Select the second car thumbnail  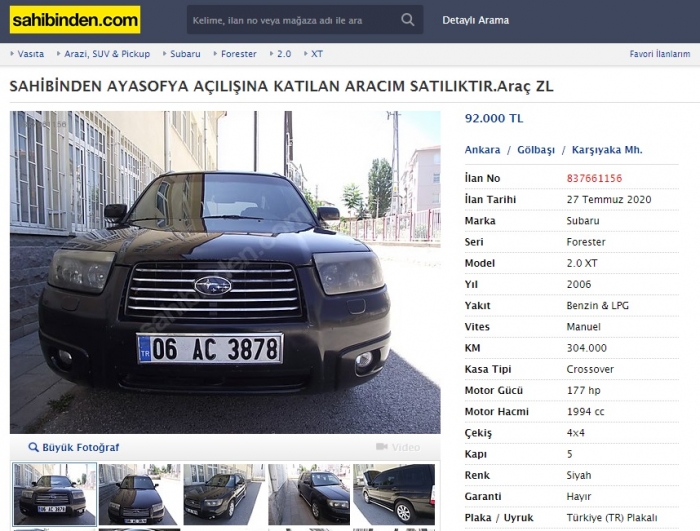tap(139, 494)
